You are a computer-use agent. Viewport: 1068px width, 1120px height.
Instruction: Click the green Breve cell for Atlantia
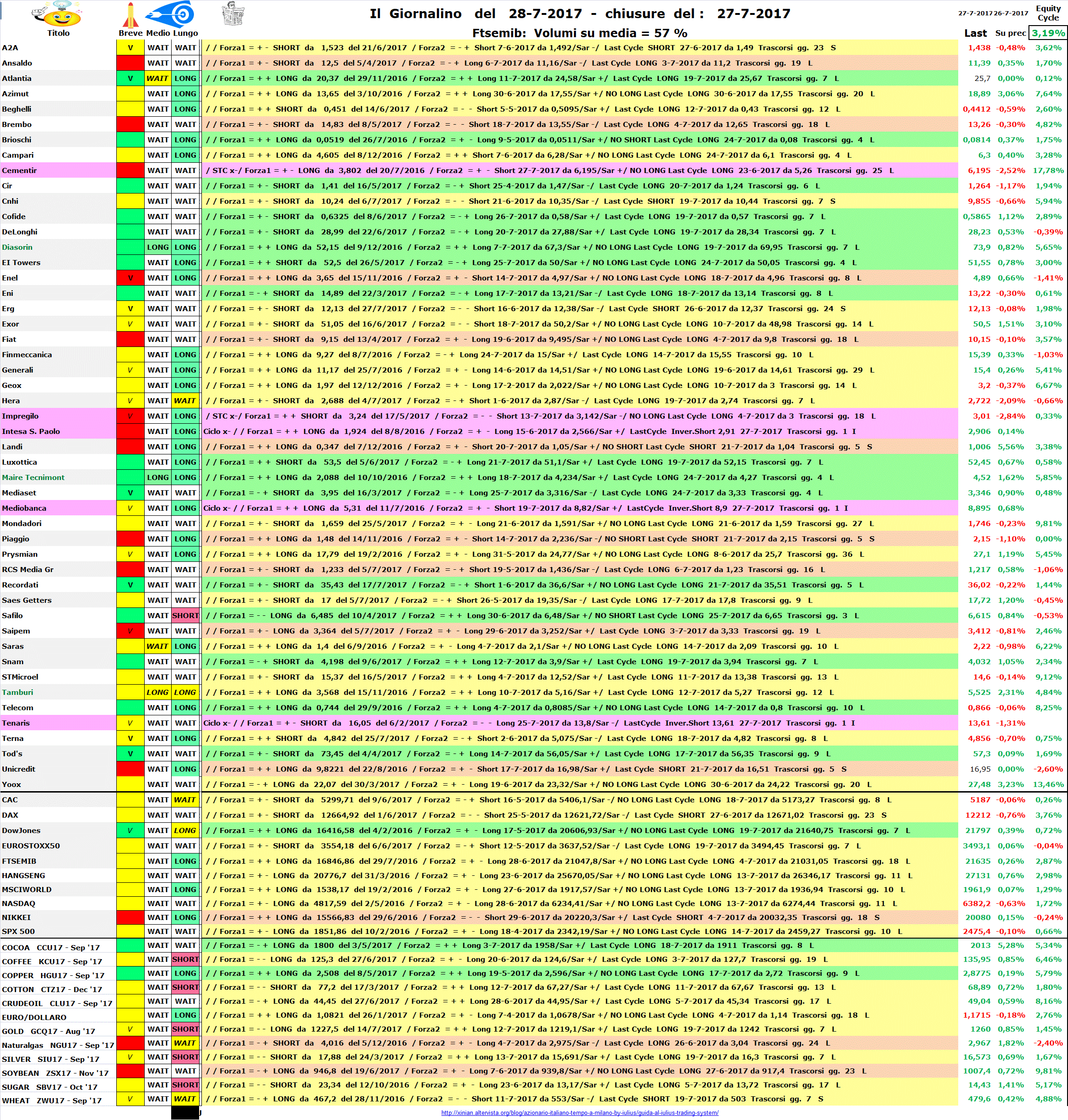point(130,79)
